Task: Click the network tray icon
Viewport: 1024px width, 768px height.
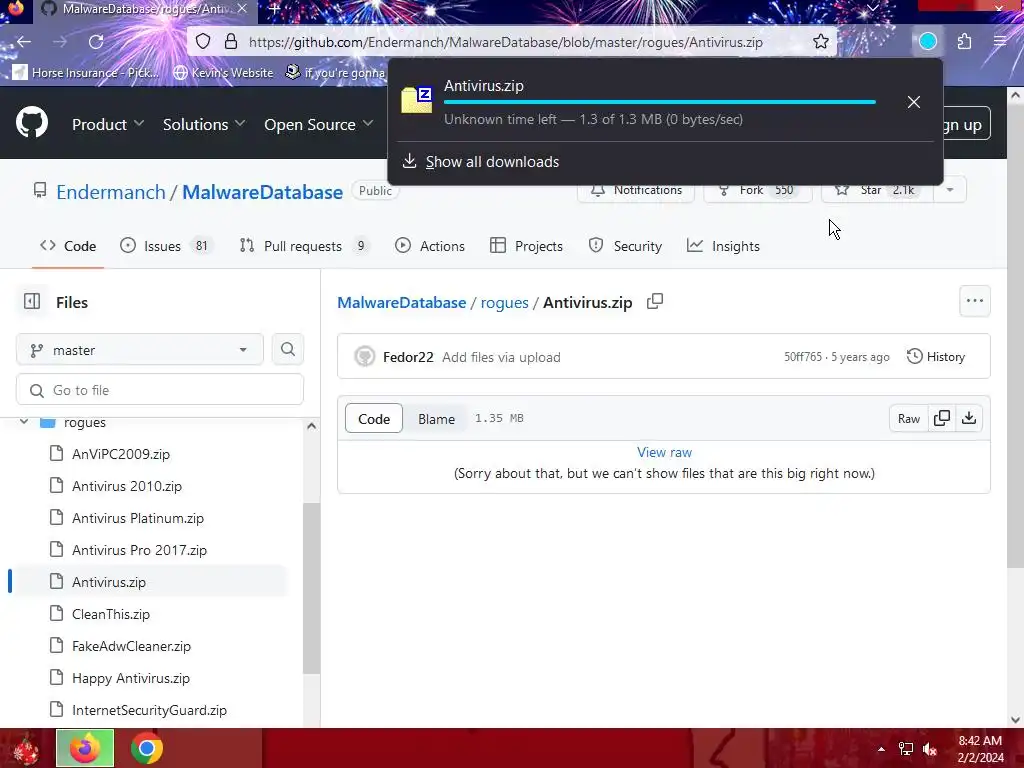Action: (x=906, y=749)
